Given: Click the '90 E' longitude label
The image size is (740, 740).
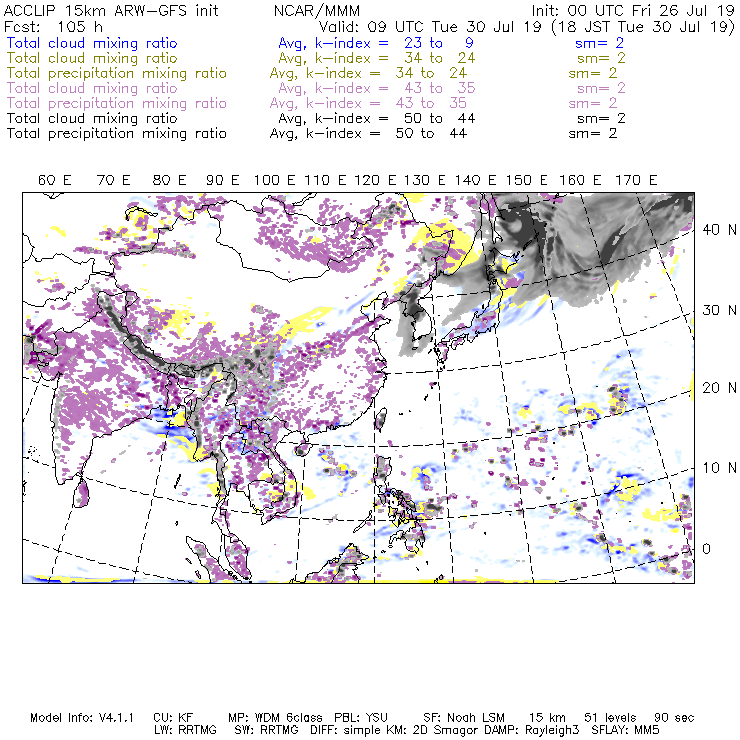Looking at the screenshot, I should 223,180.
